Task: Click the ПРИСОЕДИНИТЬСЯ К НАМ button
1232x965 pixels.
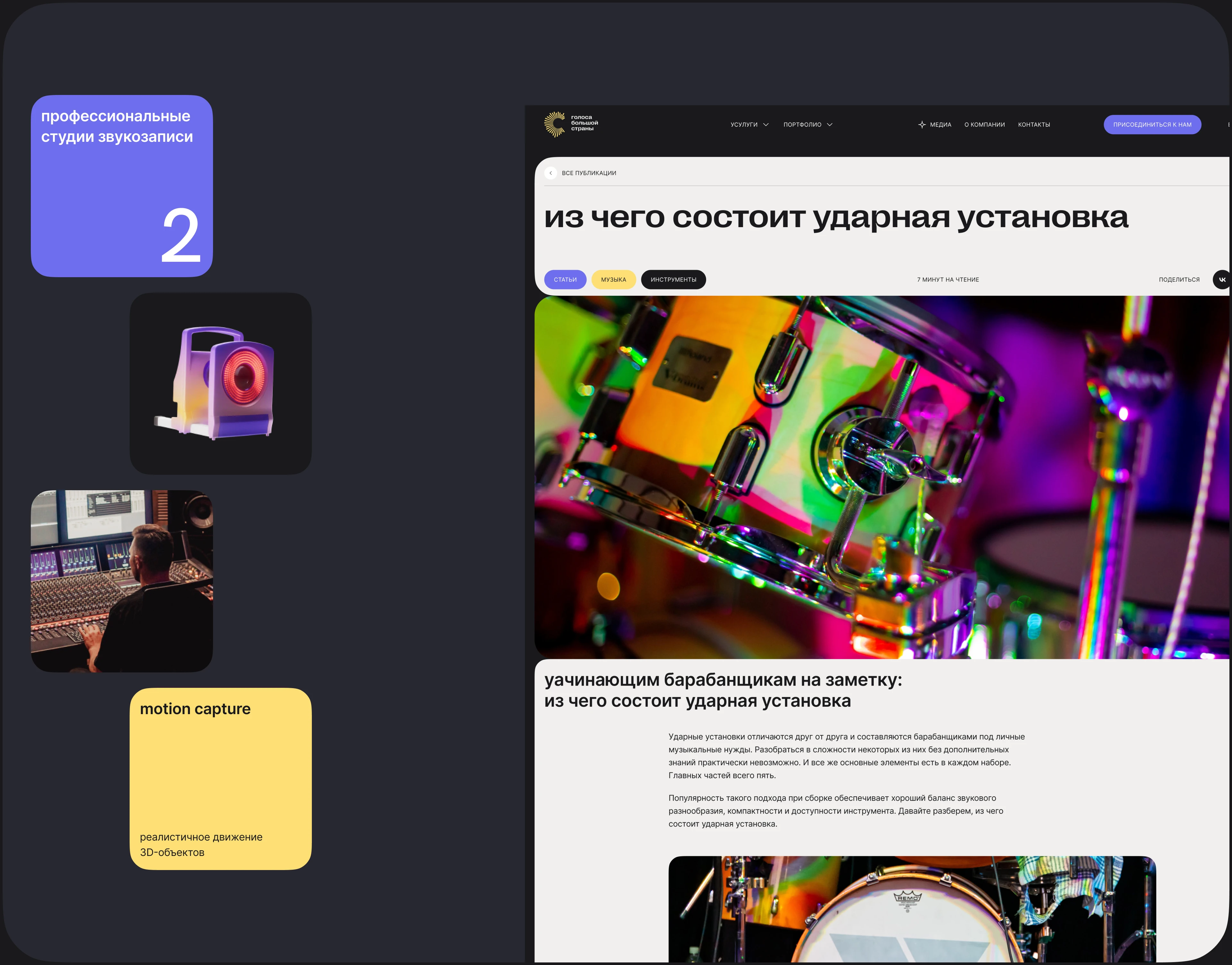Action: pyautogui.click(x=1152, y=124)
